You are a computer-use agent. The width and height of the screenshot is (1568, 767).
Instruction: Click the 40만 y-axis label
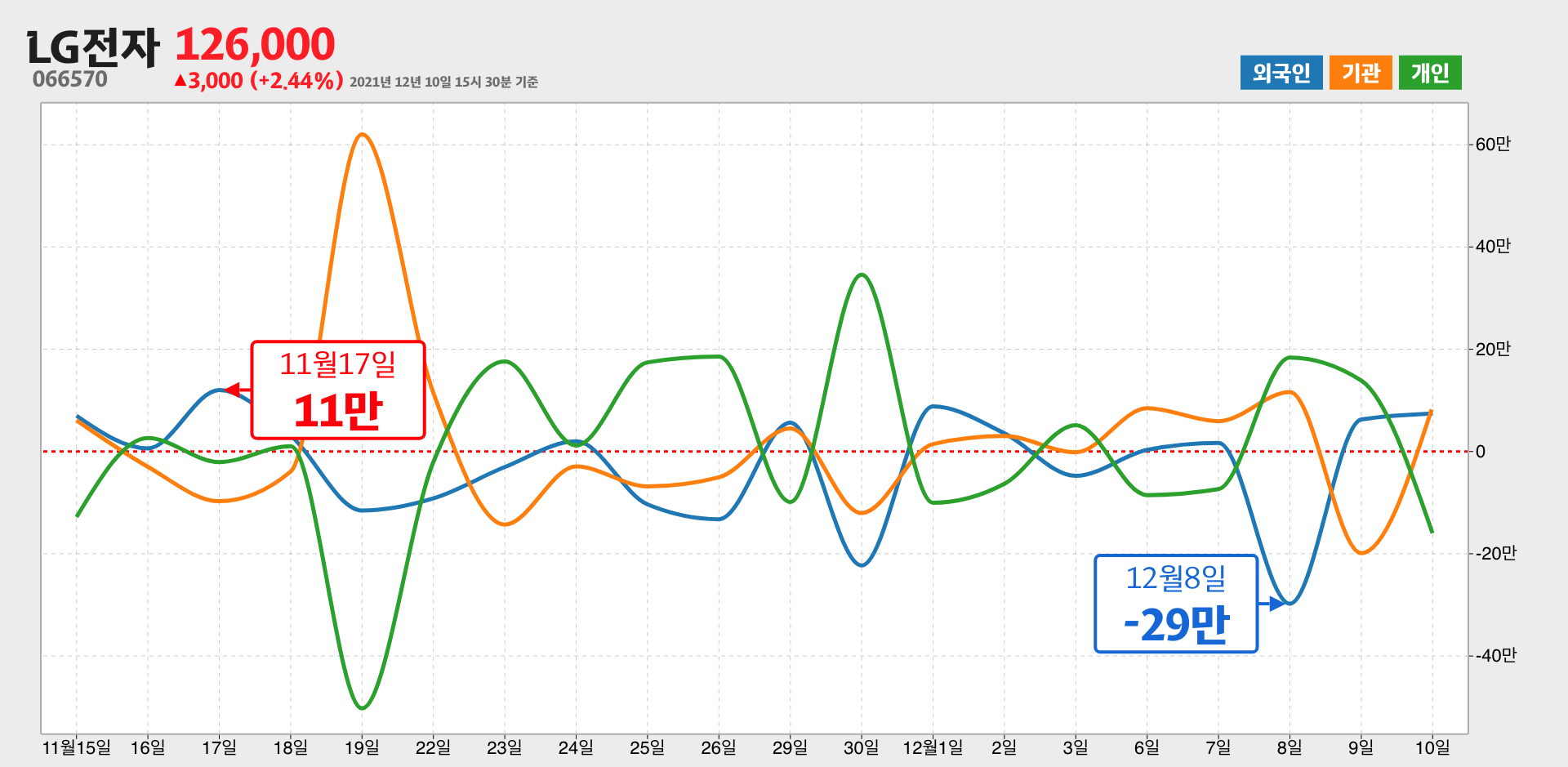coord(1493,247)
